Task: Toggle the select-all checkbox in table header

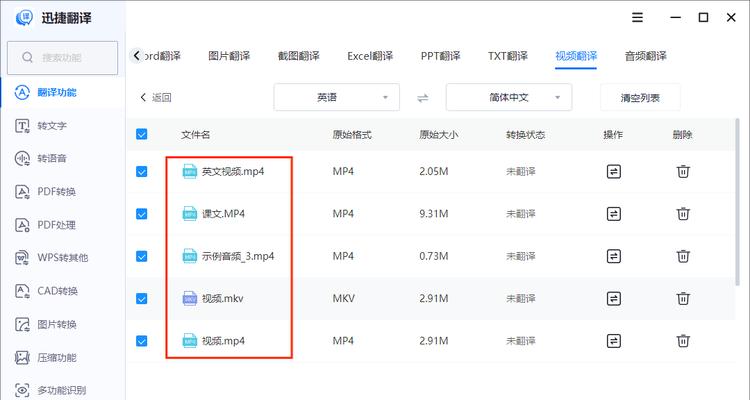Action: (x=141, y=134)
